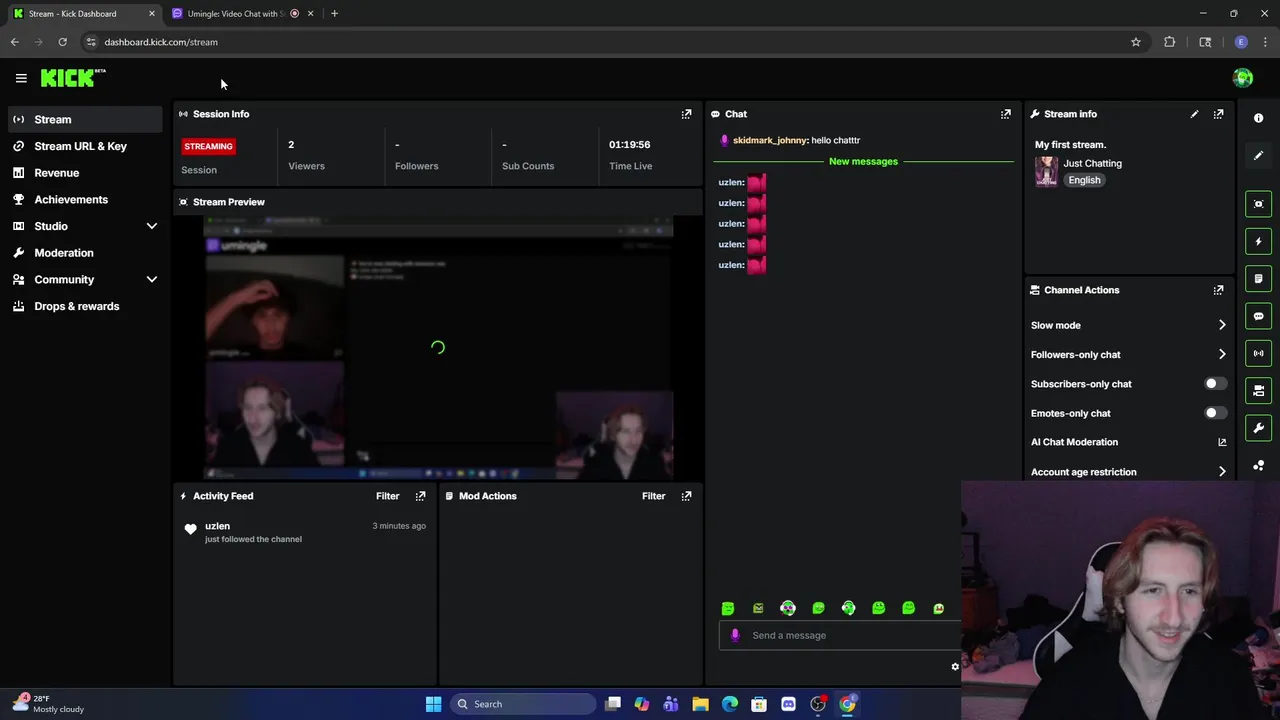Pop out the Channel Actions panel
Image resolution: width=1280 pixels, height=720 pixels.
coord(1218,290)
